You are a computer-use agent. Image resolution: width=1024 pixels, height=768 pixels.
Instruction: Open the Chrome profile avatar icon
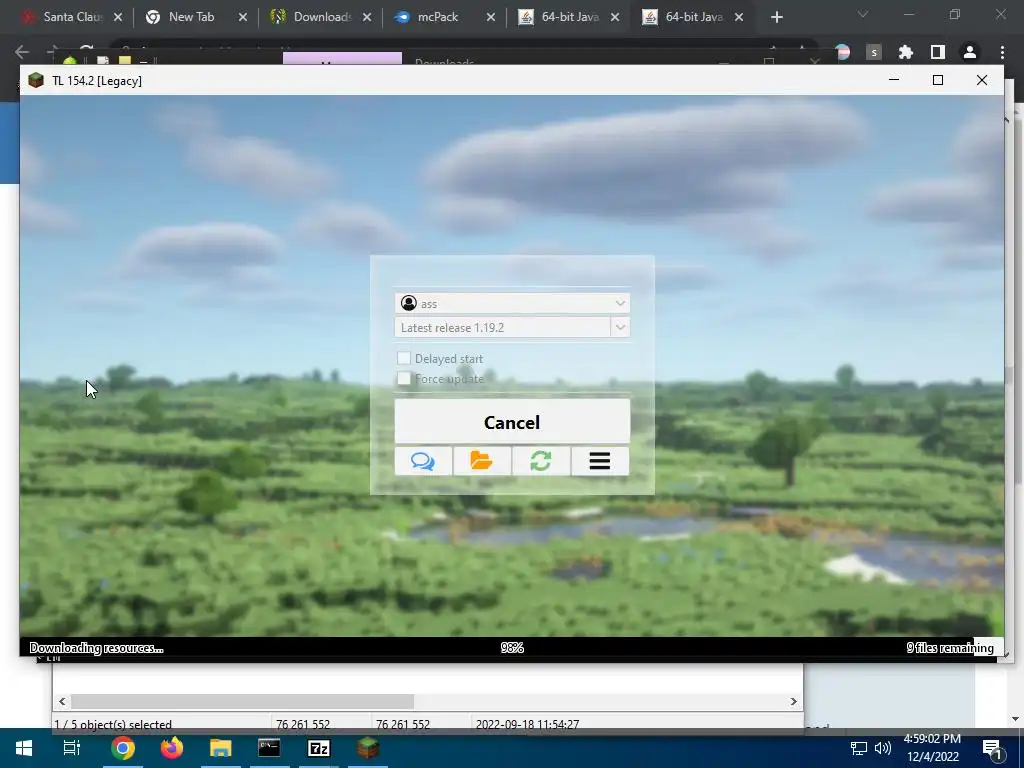pyautogui.click(x=970, y=52)
